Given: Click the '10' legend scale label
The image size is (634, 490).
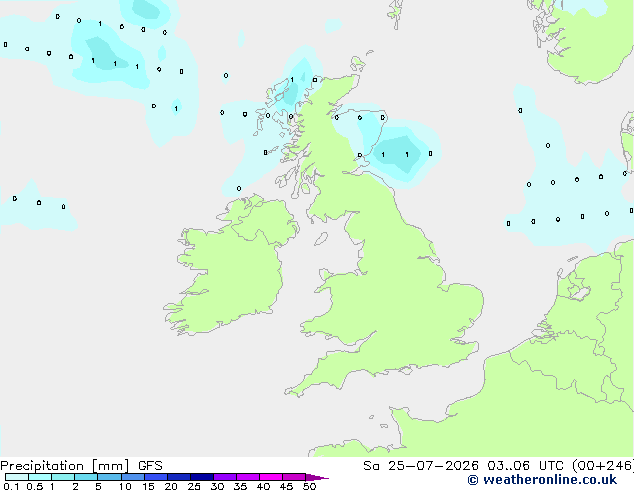Looking at the screenshot, I should [x=125, y=486].
